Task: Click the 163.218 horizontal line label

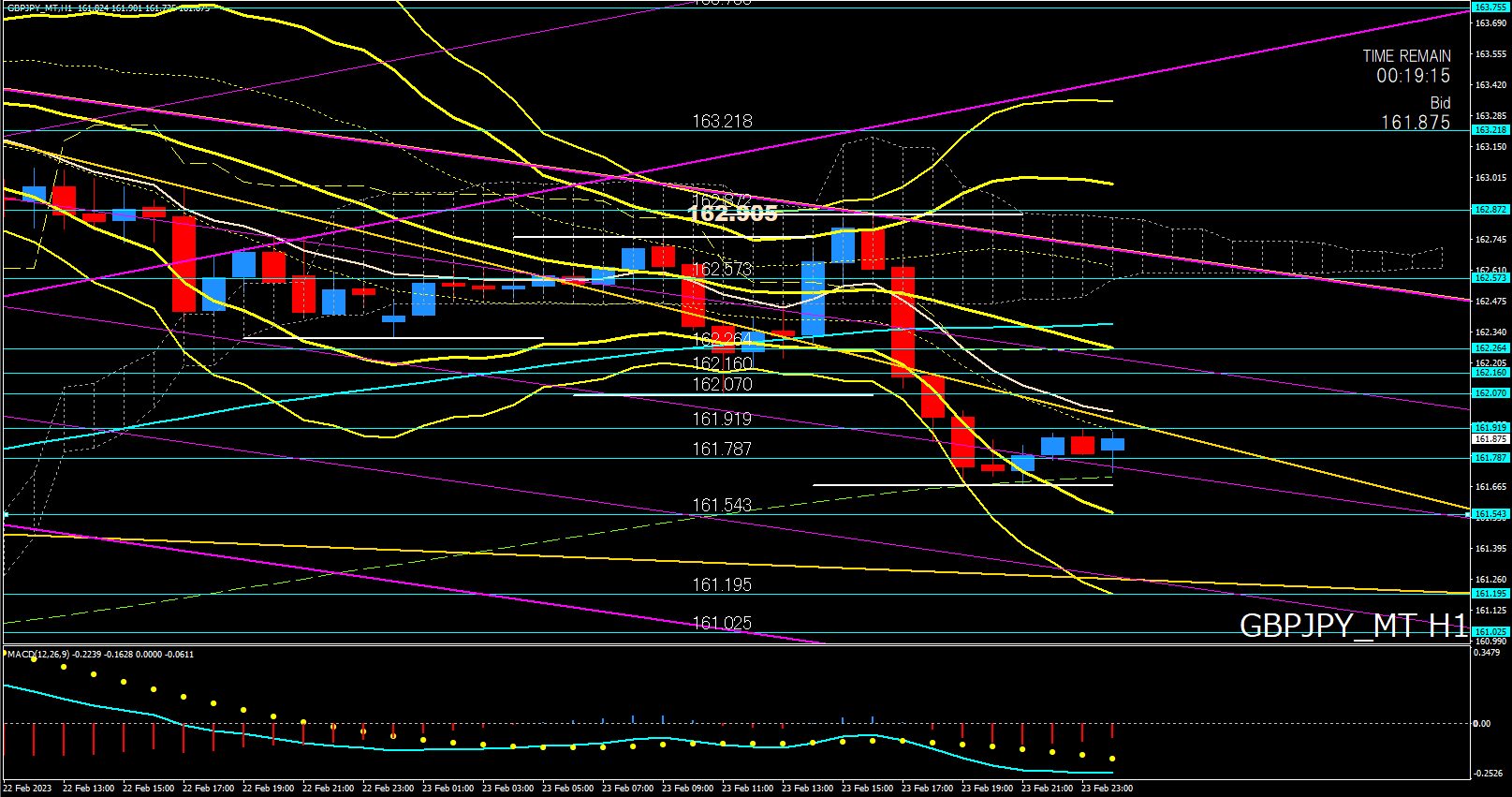Action: 722,122
